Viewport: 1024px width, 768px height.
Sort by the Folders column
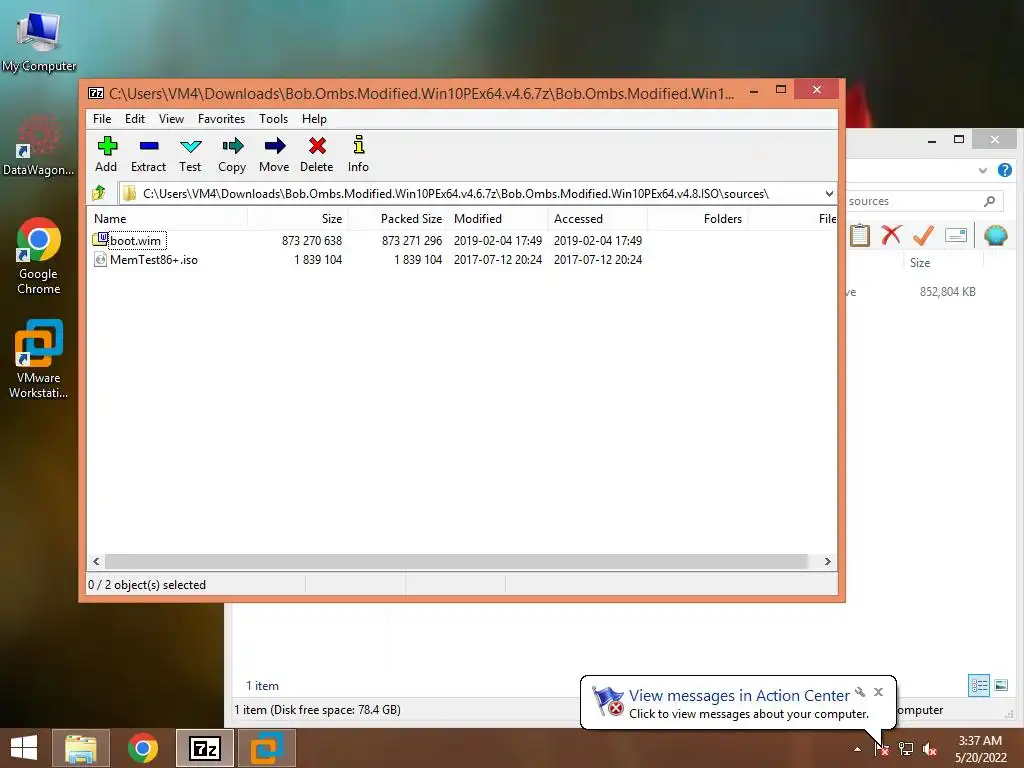click(x=697, y=219)
